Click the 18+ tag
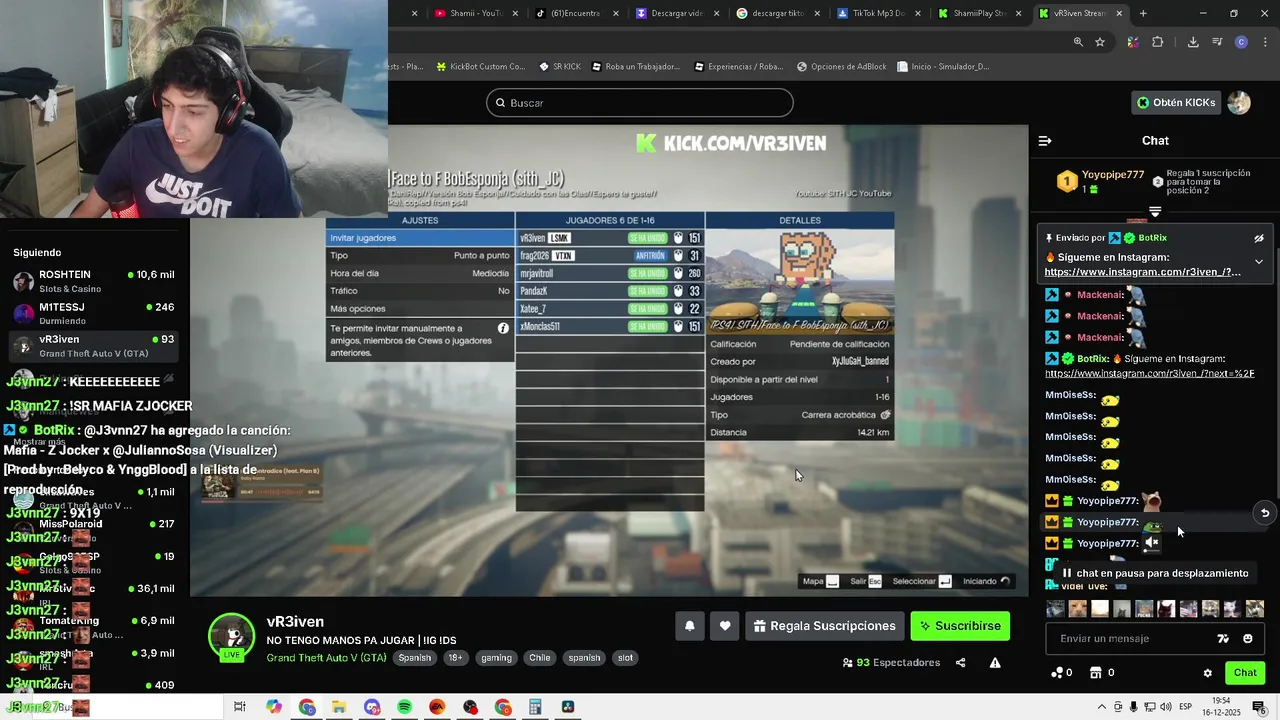 click(x=456, y=658)
